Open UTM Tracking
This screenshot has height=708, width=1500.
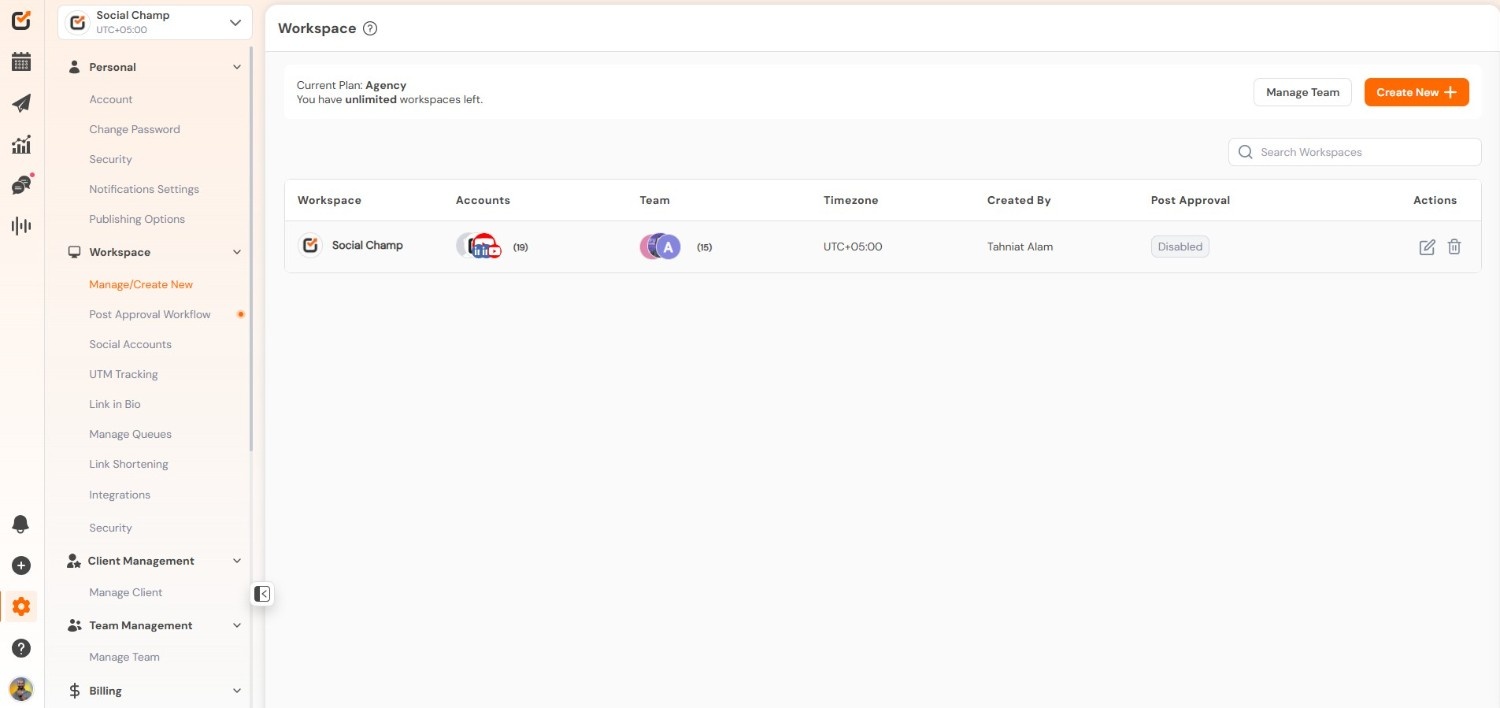click(x=123, y=374)
